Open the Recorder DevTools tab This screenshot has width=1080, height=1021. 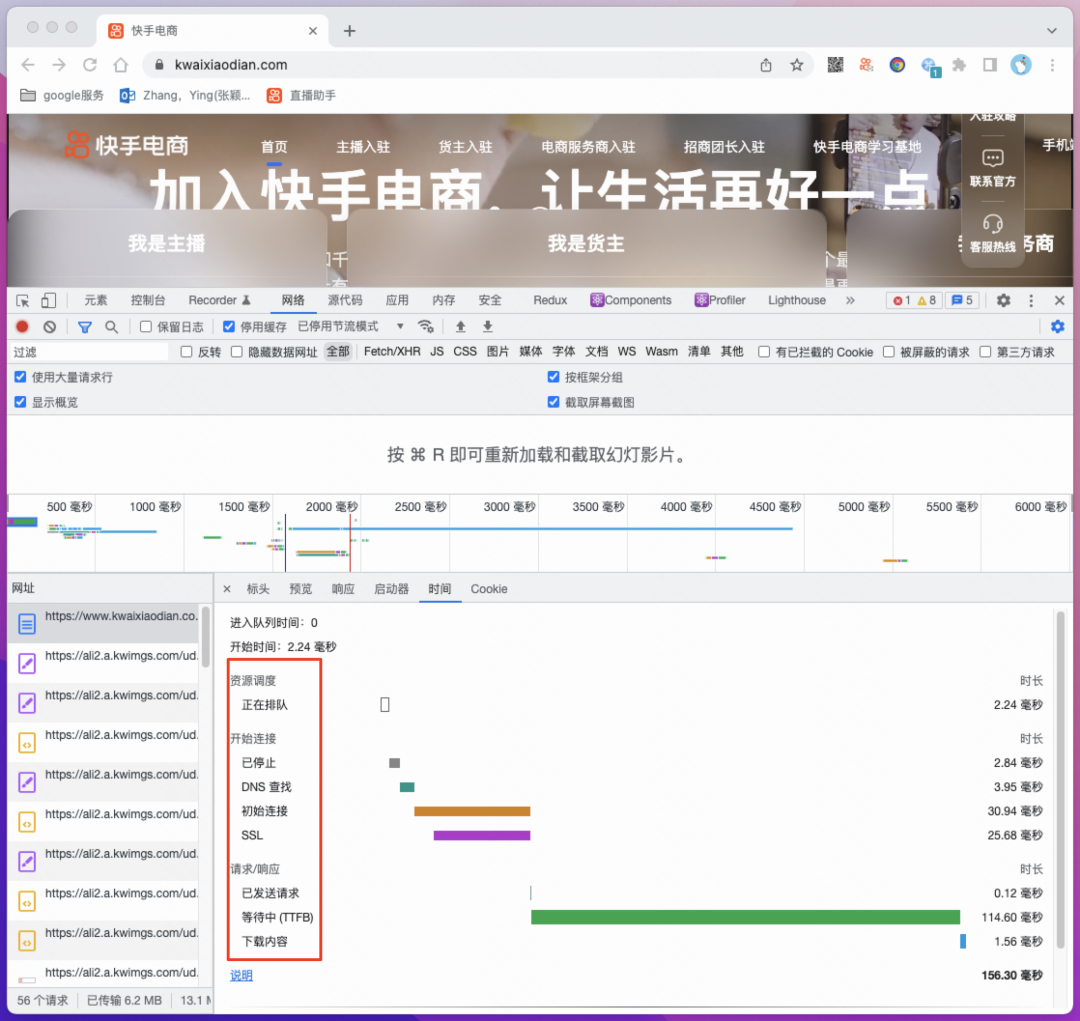(219, 300)
